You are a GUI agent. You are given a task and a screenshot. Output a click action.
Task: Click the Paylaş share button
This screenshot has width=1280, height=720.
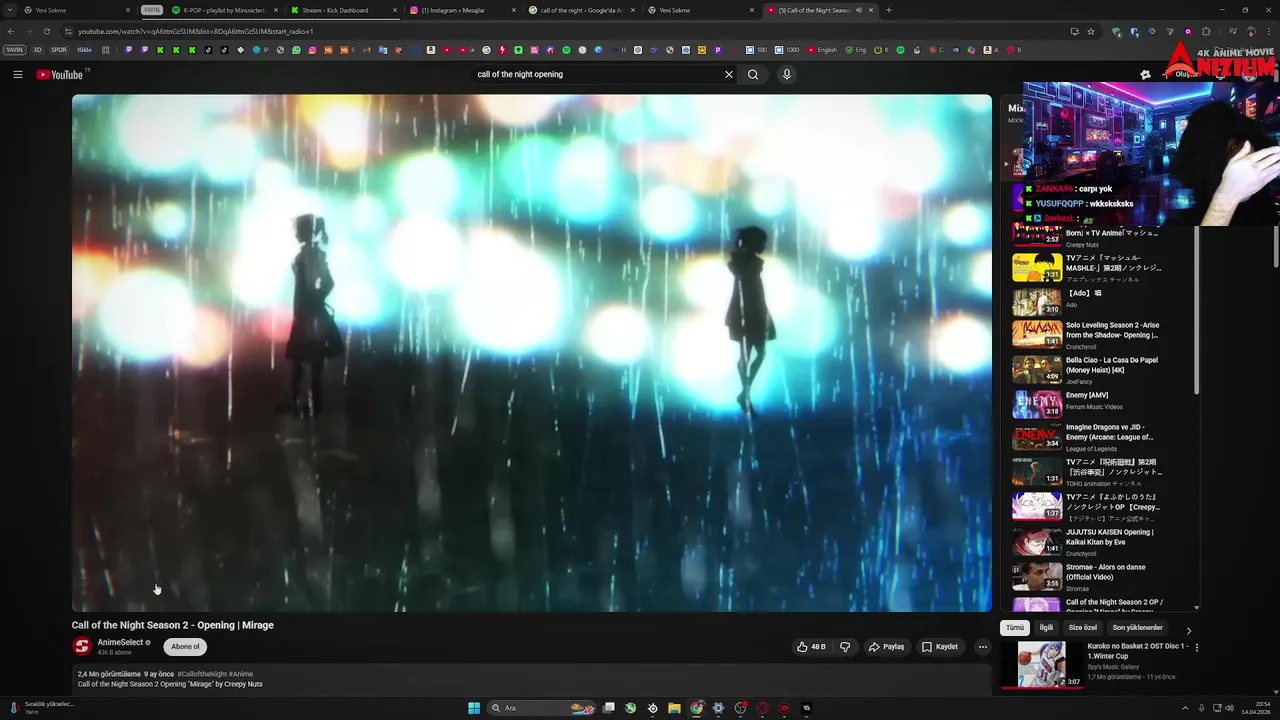pos(886,647)
